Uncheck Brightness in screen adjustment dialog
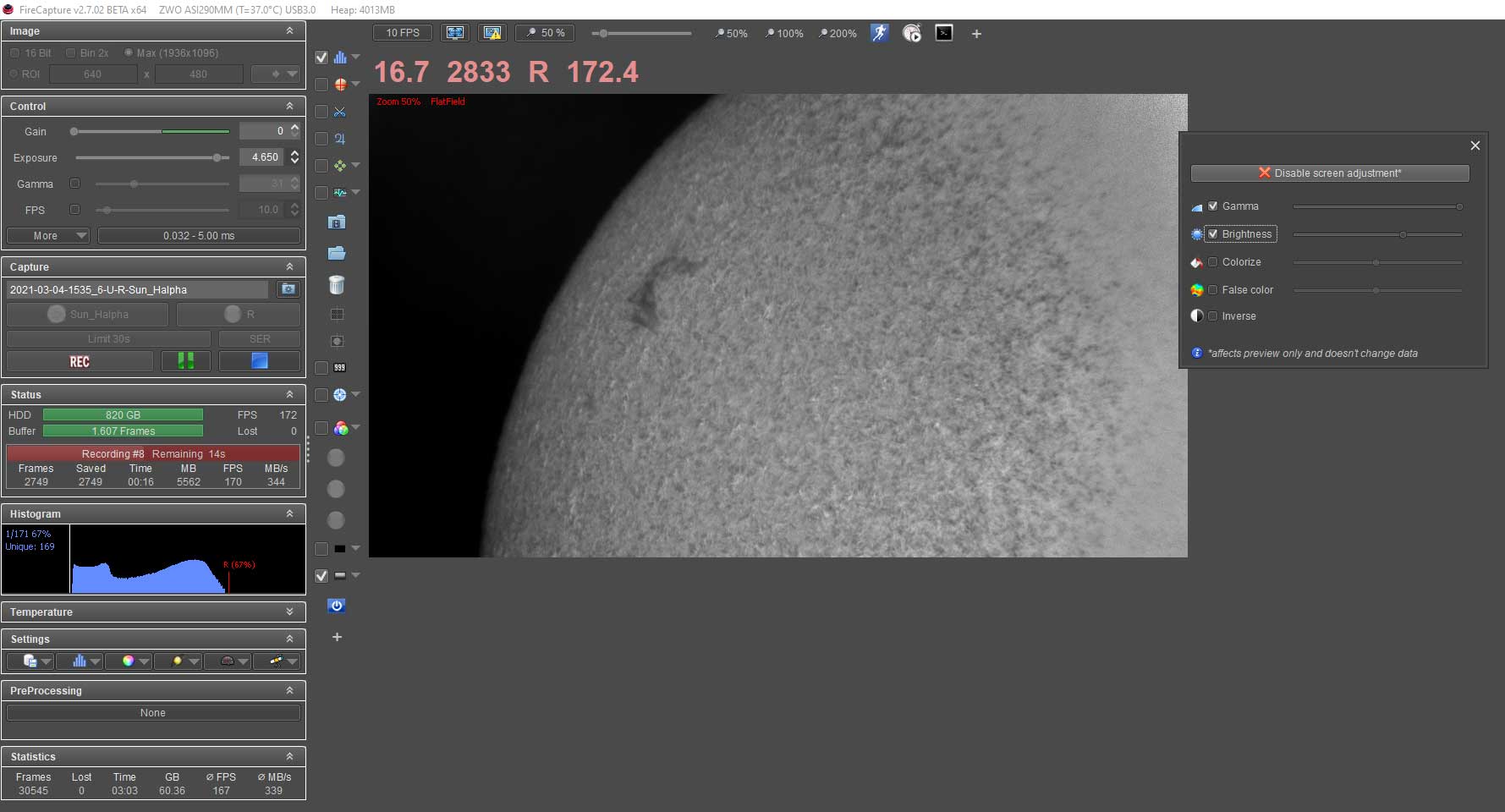Viewport: 1505px width, 812px height. pyautogui.click(x=1213, y=234)
